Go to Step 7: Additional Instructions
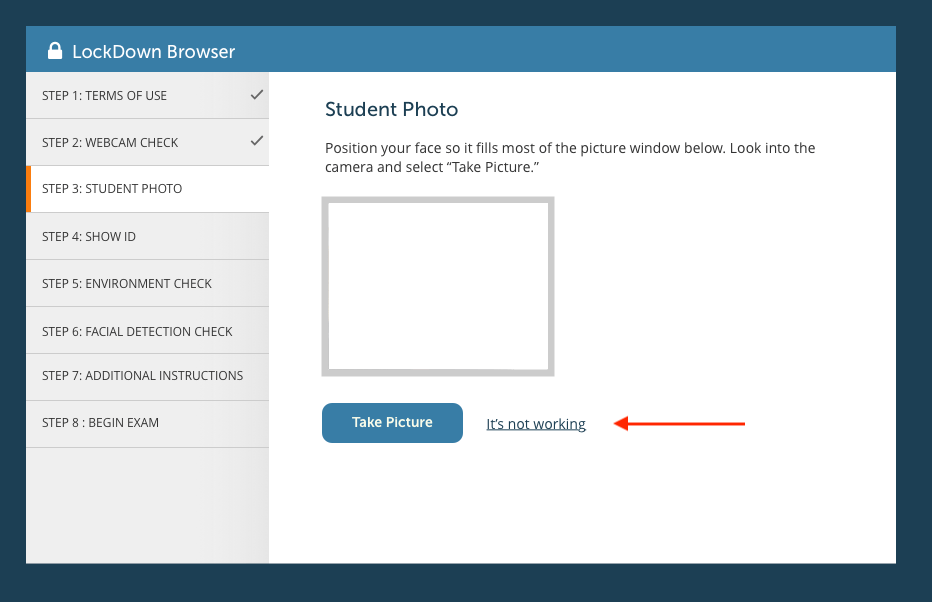Image resolution: width=932 pixels, height=602 pixels. (142, 376)
